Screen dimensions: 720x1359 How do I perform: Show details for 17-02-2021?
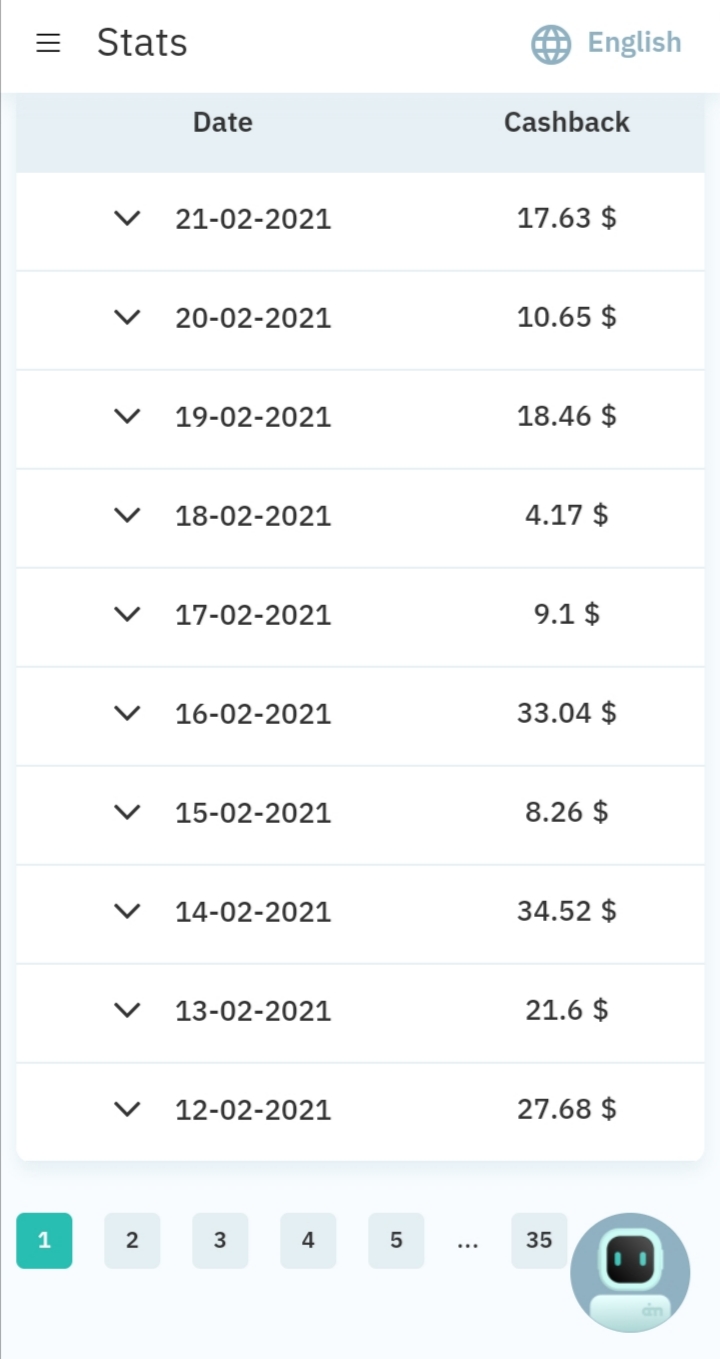click(x=127, y=614)
